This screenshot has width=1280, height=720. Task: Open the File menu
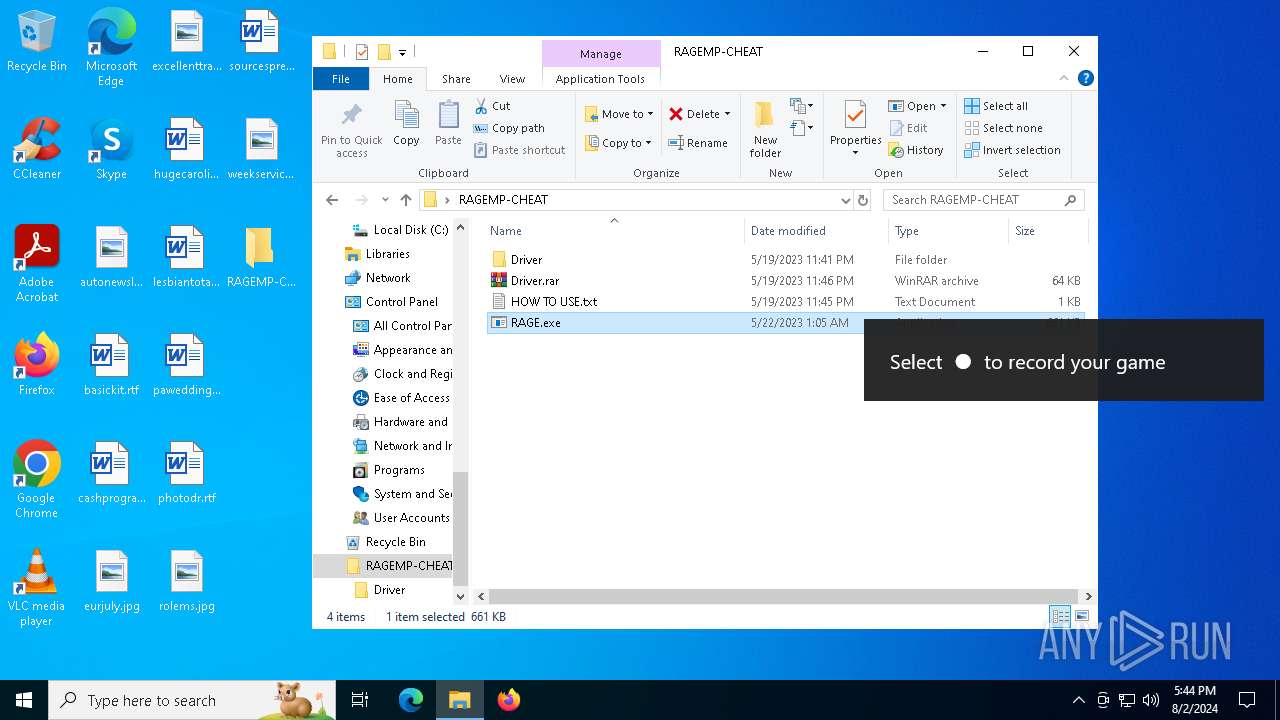[341, 79]
